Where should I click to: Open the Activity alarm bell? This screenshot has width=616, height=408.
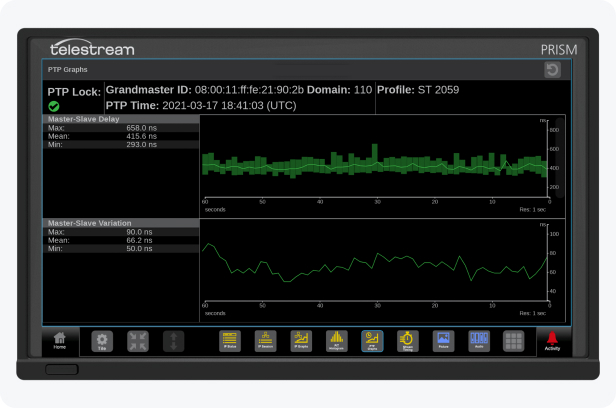(x=552, y=340)
